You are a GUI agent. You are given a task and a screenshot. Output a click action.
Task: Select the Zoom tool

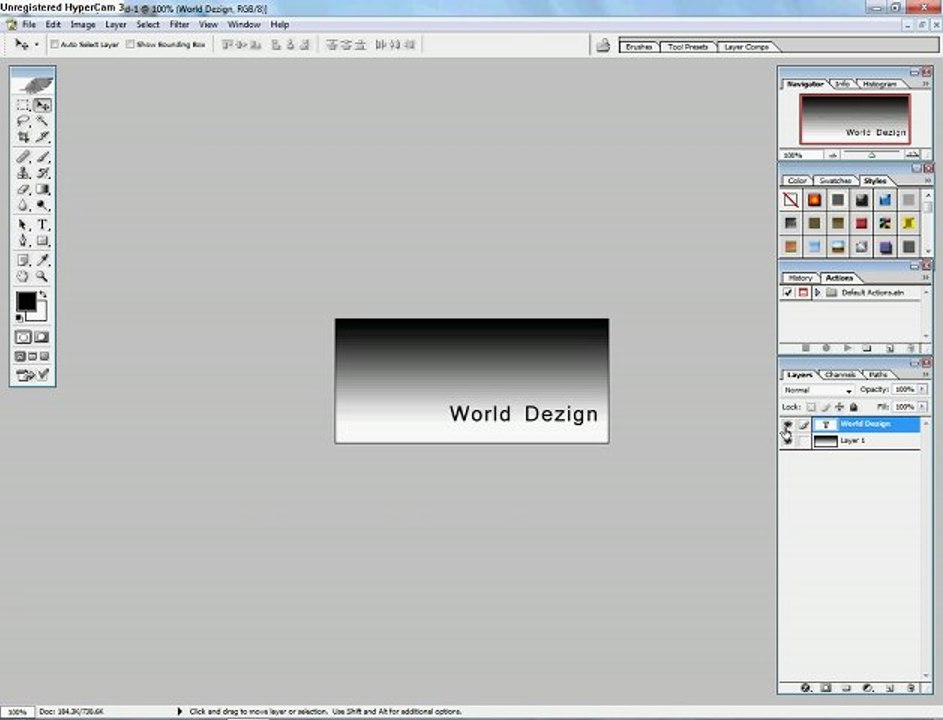[x=42, y=277]
